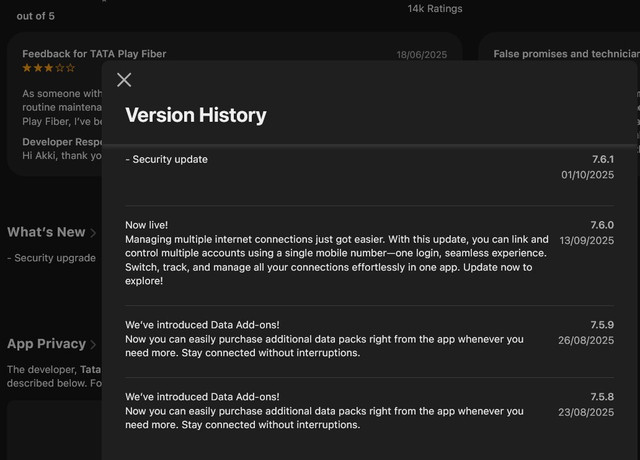This screenshot has height=460, width=640.
Task: Click the What's New heading text
Action: [46, 232]
